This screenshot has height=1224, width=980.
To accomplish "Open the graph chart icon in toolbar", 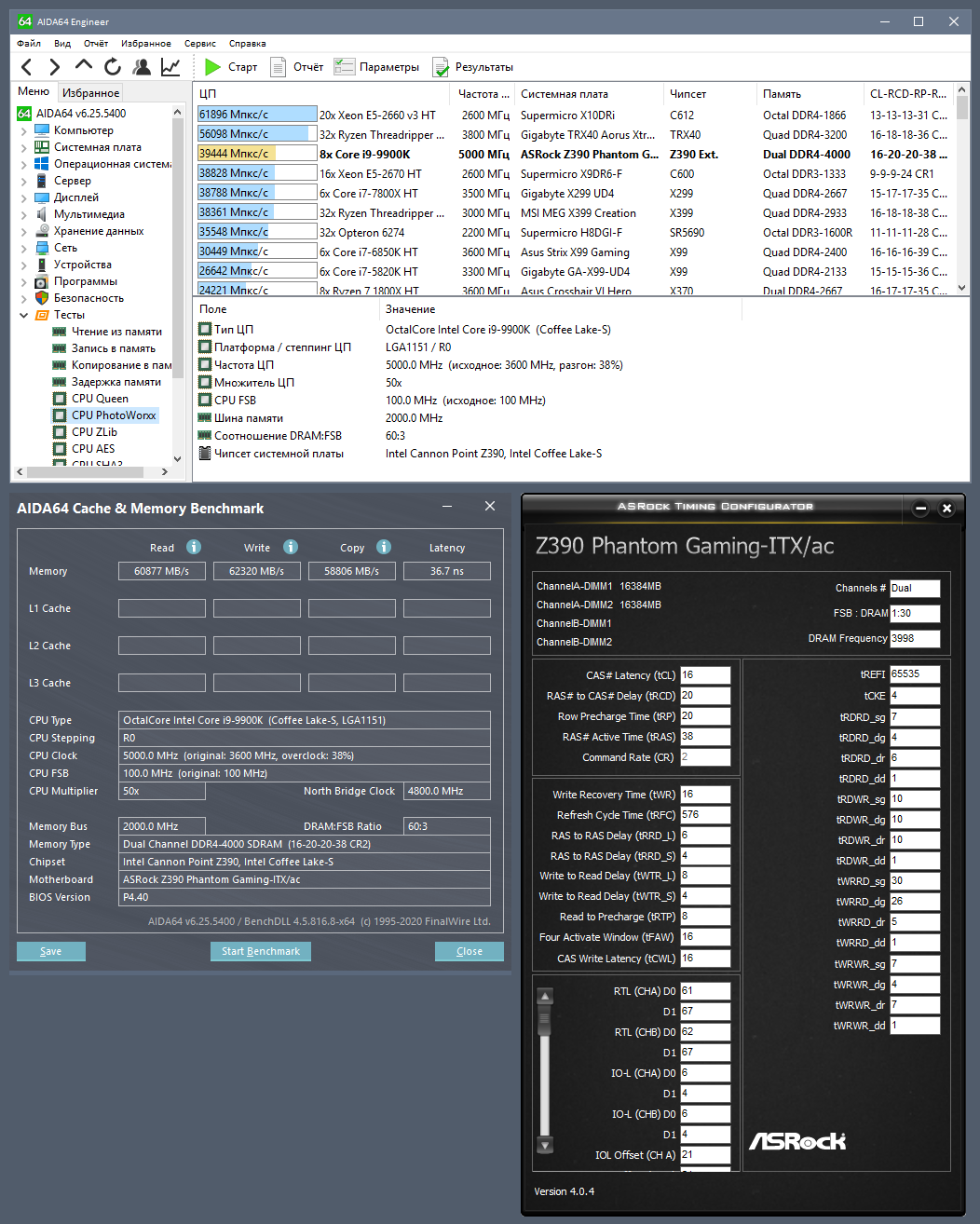I will 170,67.
